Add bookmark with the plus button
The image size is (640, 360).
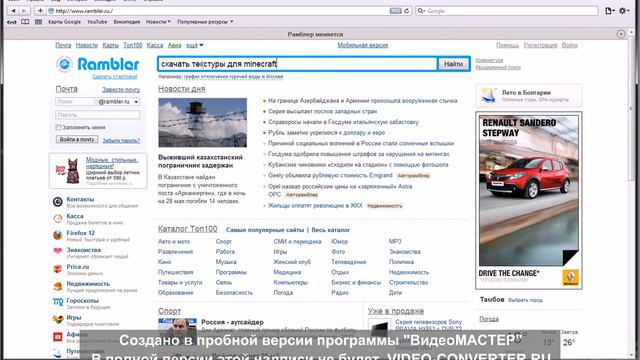pyautogui.click(x=40, y=11)
